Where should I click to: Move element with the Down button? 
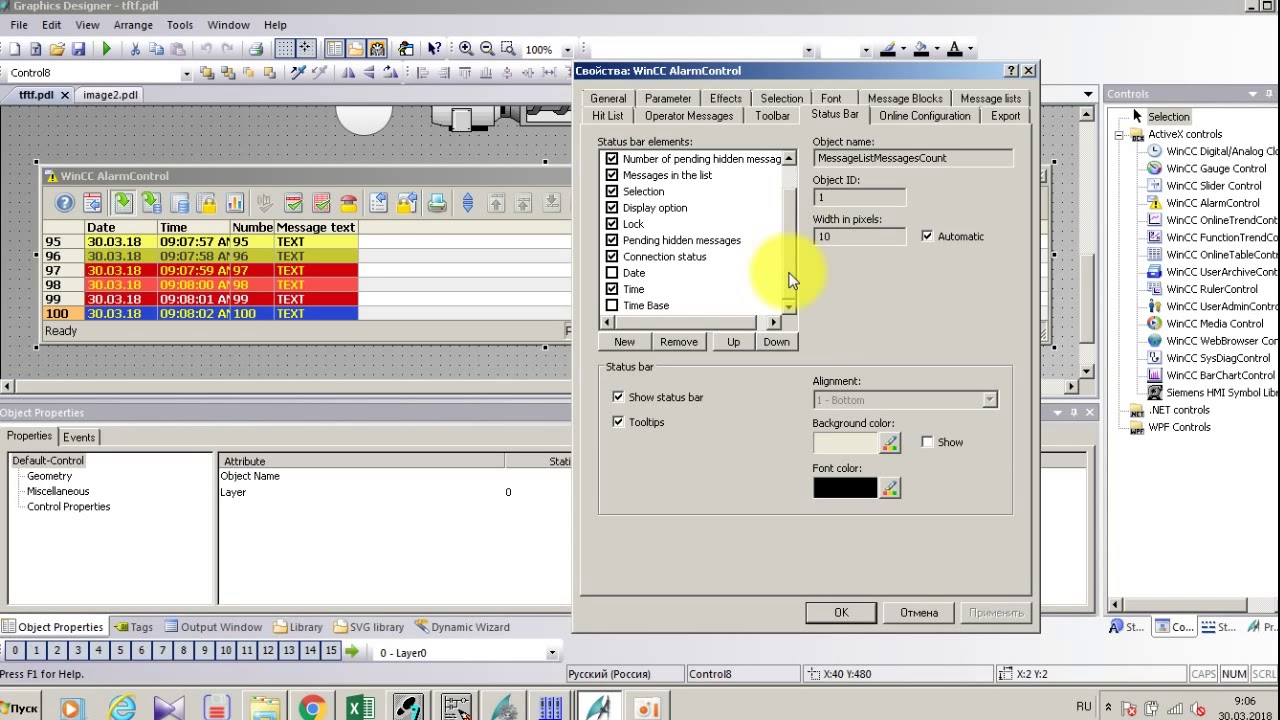point(776,342)
